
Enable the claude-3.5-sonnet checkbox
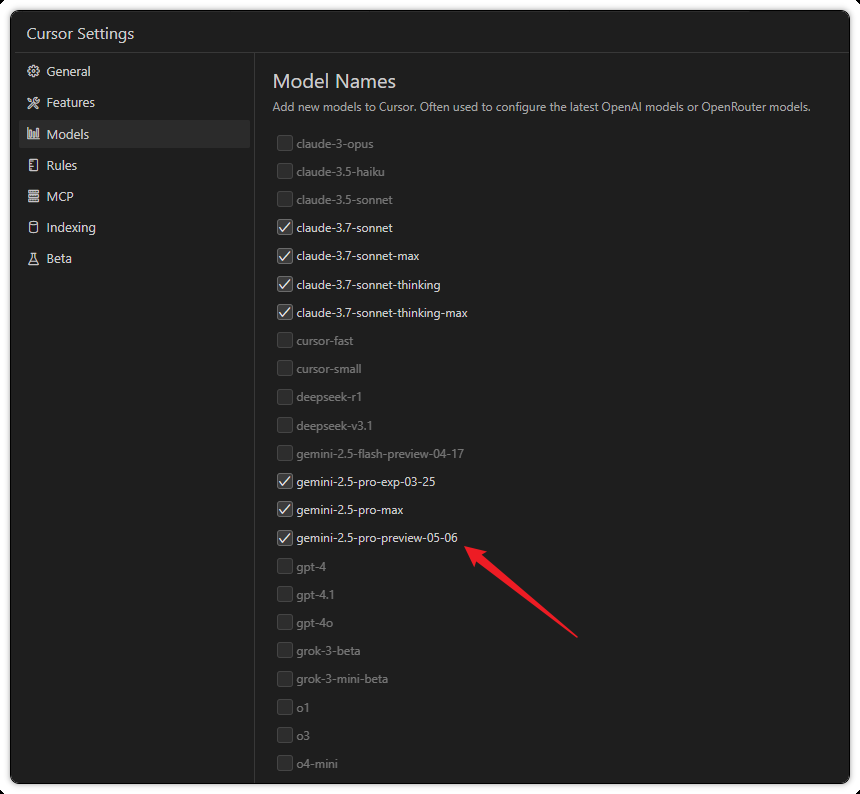pyautogui.click(x=285, y=199)
